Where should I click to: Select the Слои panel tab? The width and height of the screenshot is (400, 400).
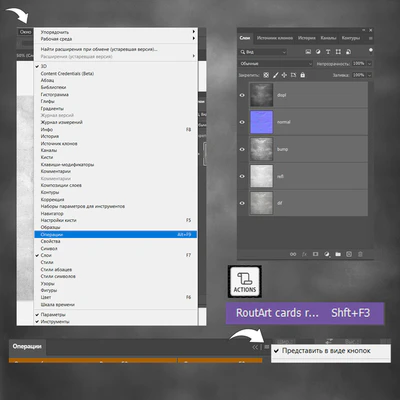[245, 38]
